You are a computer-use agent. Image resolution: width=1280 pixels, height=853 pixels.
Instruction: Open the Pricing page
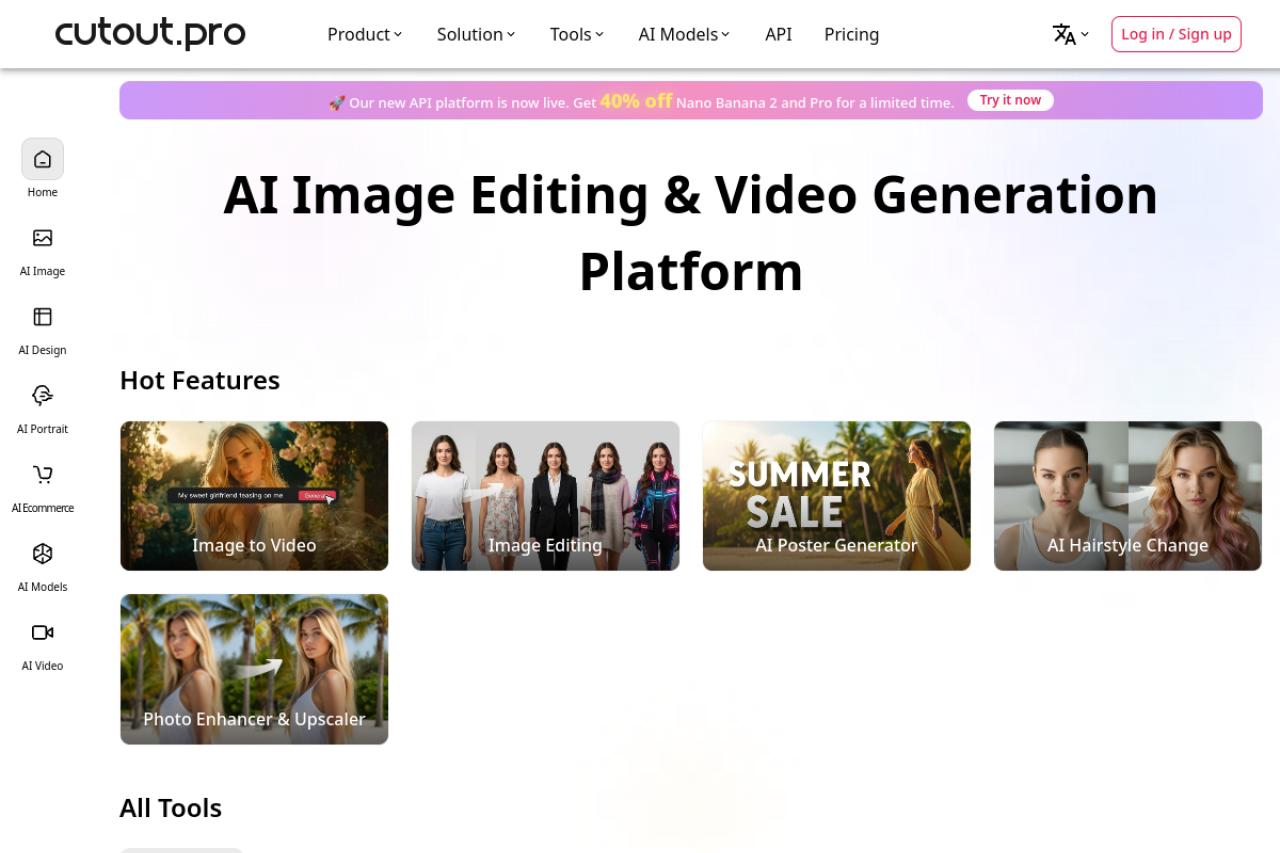(851, 35)
